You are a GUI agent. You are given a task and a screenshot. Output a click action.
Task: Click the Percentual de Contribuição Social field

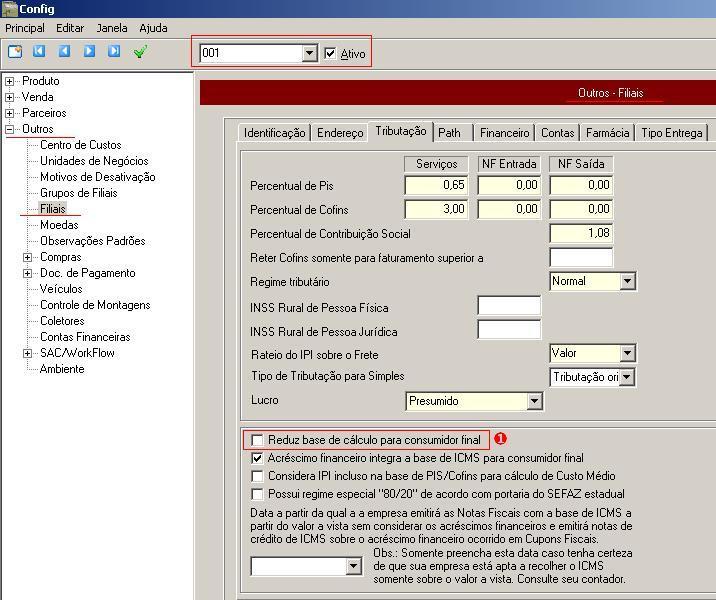pyautogui.click(x=581, y=233)
